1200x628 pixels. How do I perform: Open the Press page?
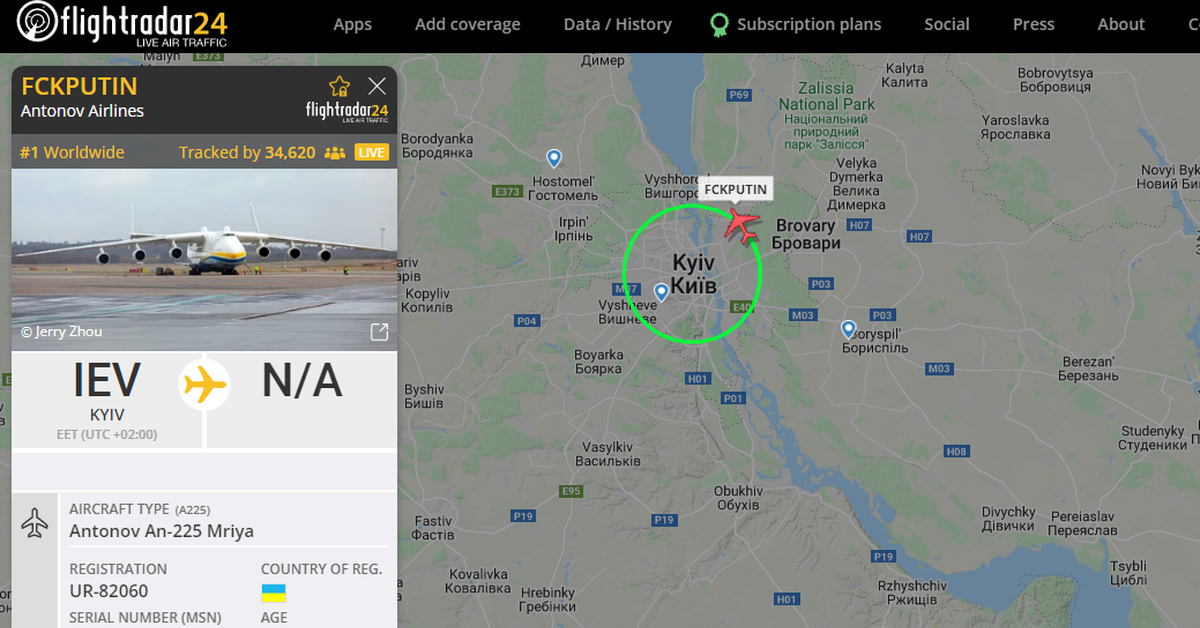coord(1034,24)
